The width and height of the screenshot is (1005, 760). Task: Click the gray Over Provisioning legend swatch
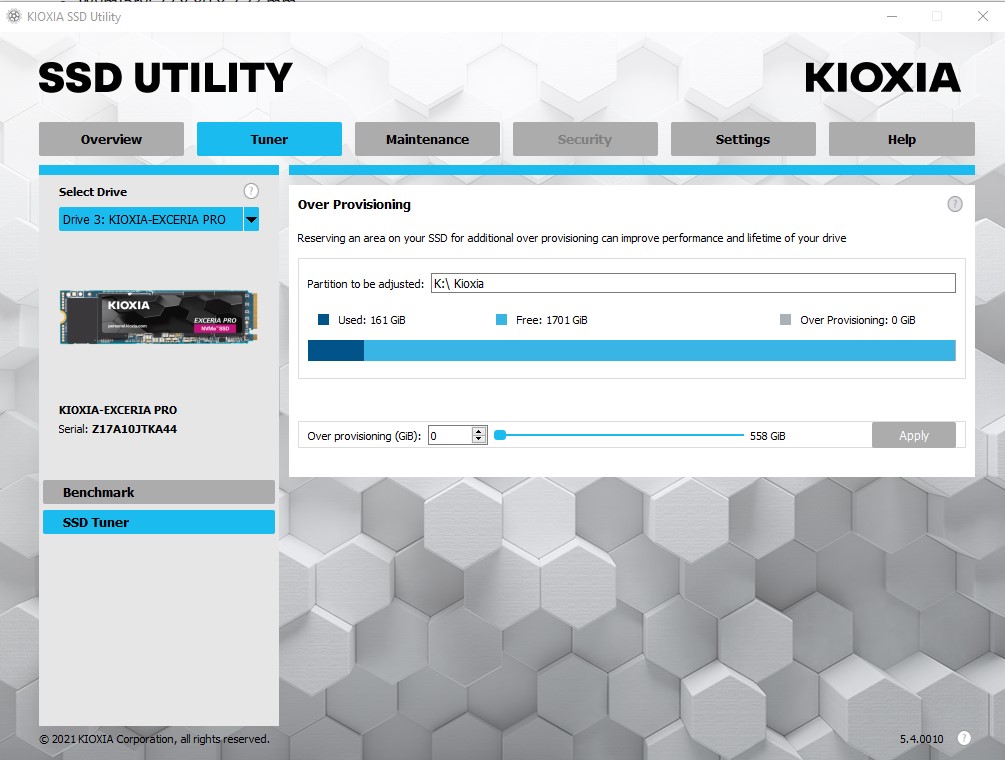click(x=785, y=320)
